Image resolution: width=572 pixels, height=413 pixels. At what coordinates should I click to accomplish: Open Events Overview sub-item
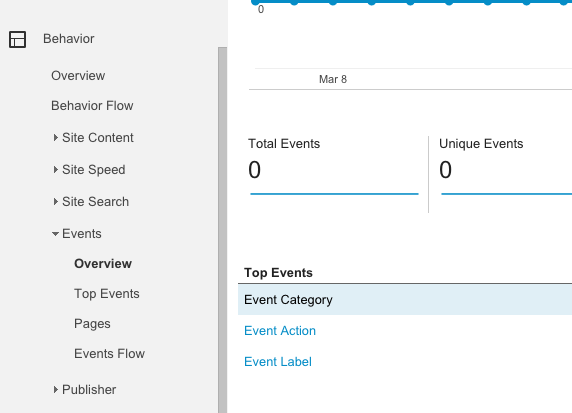(103, 263)
